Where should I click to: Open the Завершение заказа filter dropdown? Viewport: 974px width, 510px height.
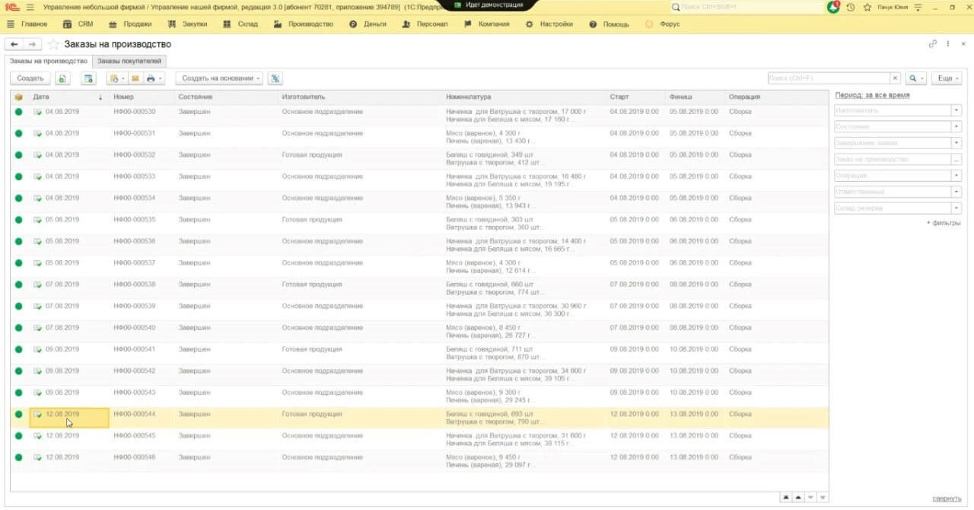(x=957, y=143)
